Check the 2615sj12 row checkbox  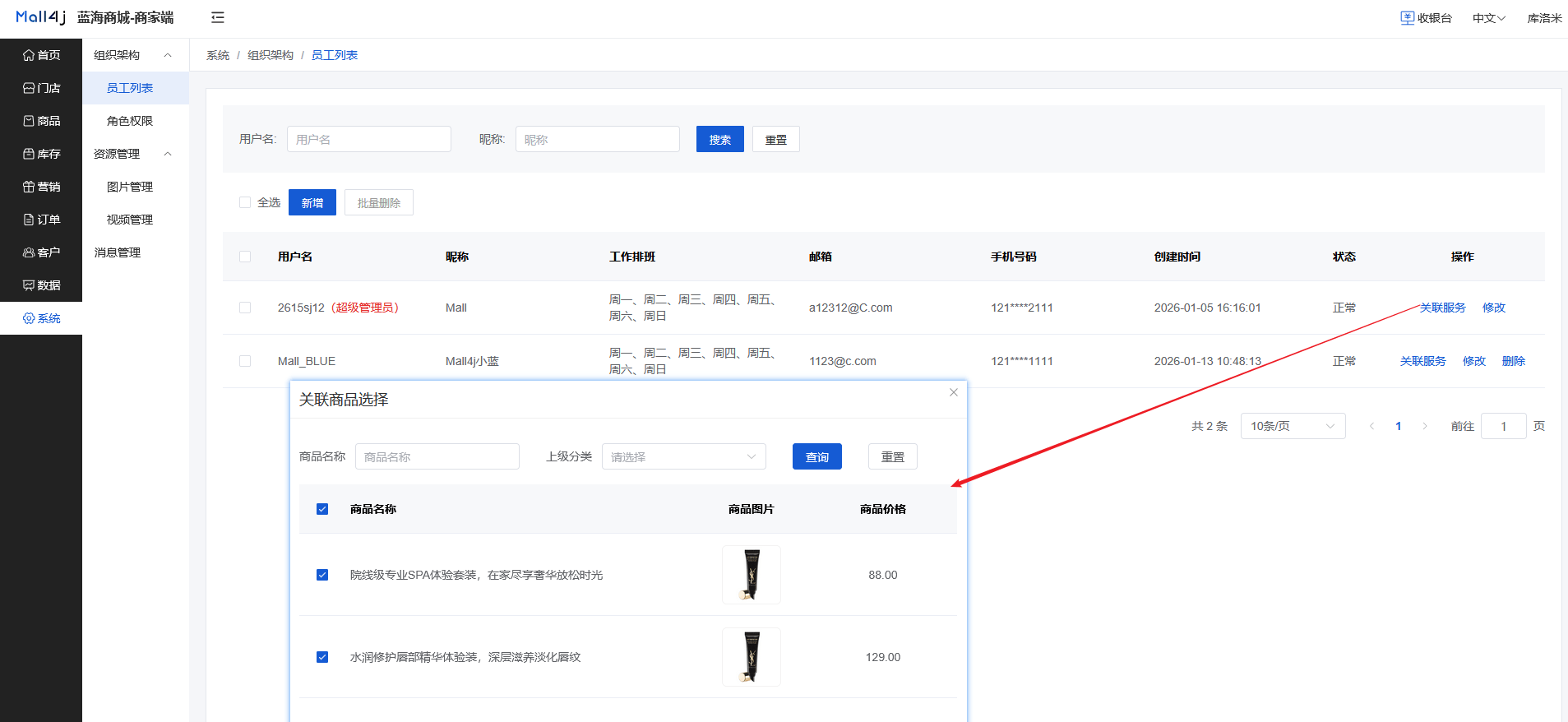pos(245,308)
